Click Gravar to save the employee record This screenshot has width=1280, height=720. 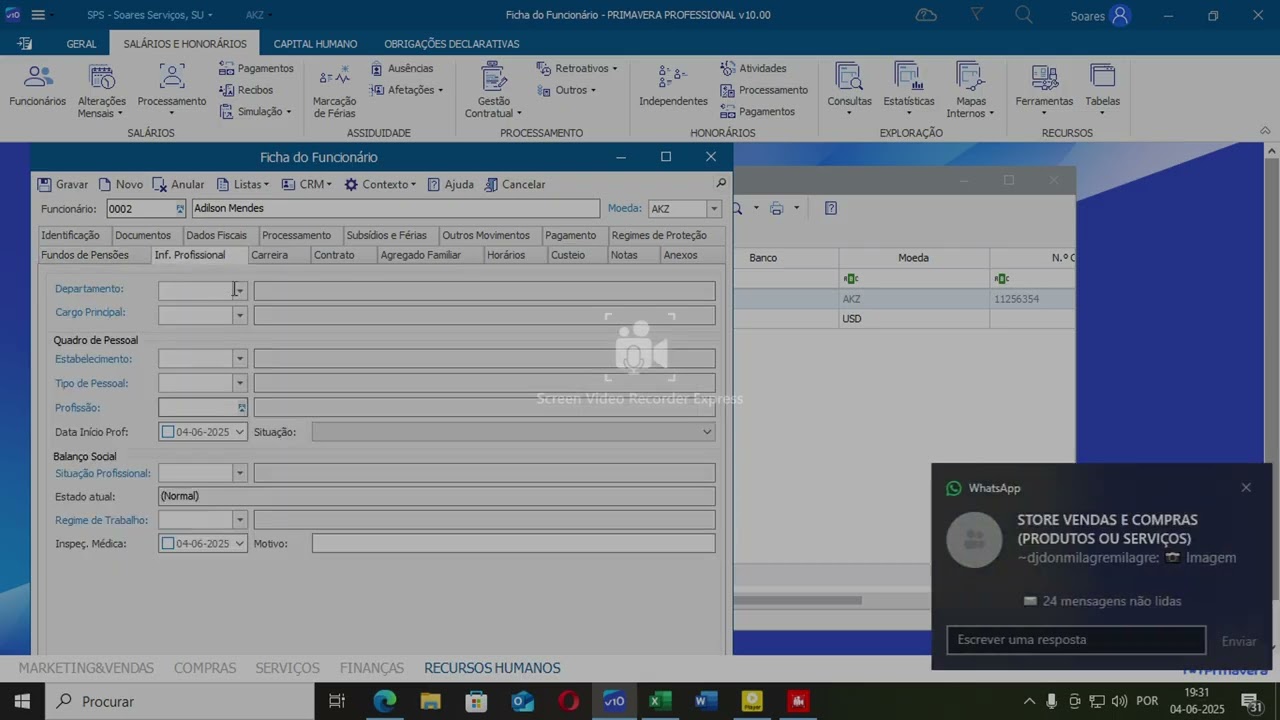click(x=63, y=184)
